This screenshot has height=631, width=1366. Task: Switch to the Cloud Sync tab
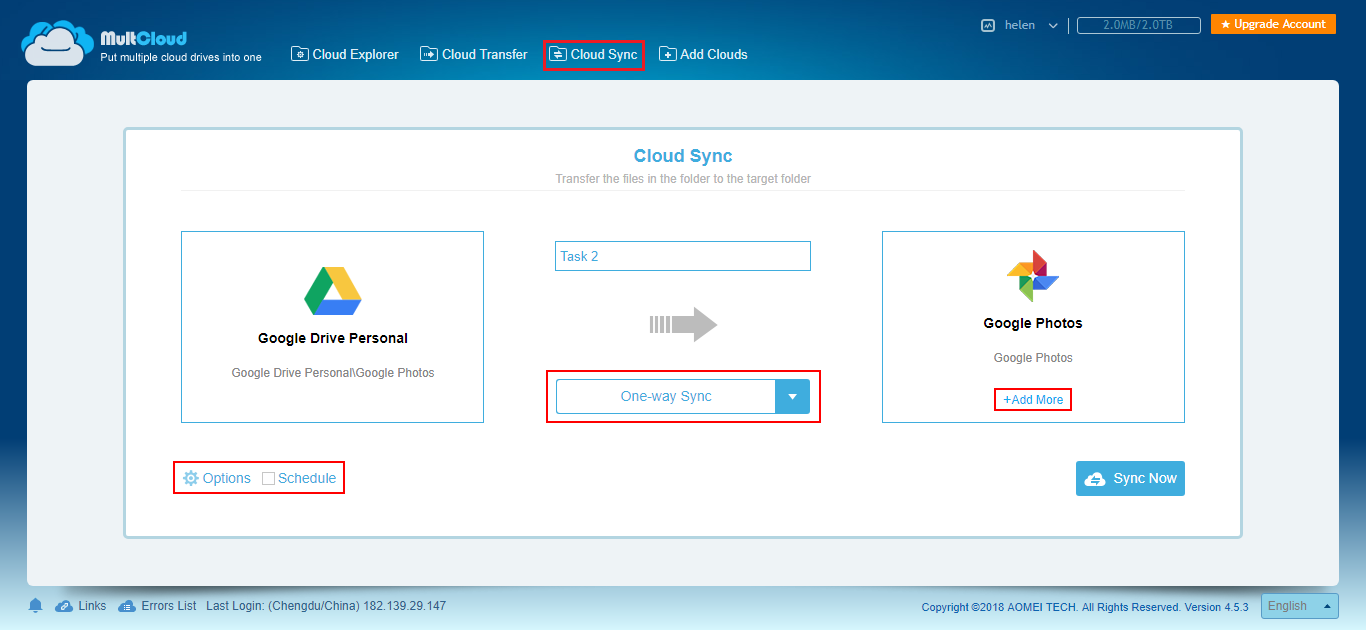(x=594, y=55)
